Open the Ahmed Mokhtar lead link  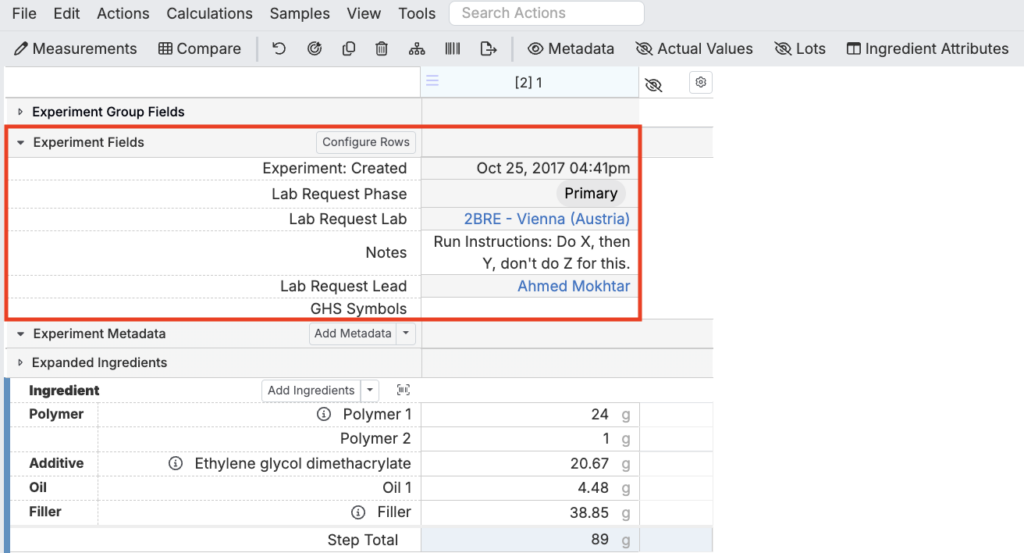point(573,286)
